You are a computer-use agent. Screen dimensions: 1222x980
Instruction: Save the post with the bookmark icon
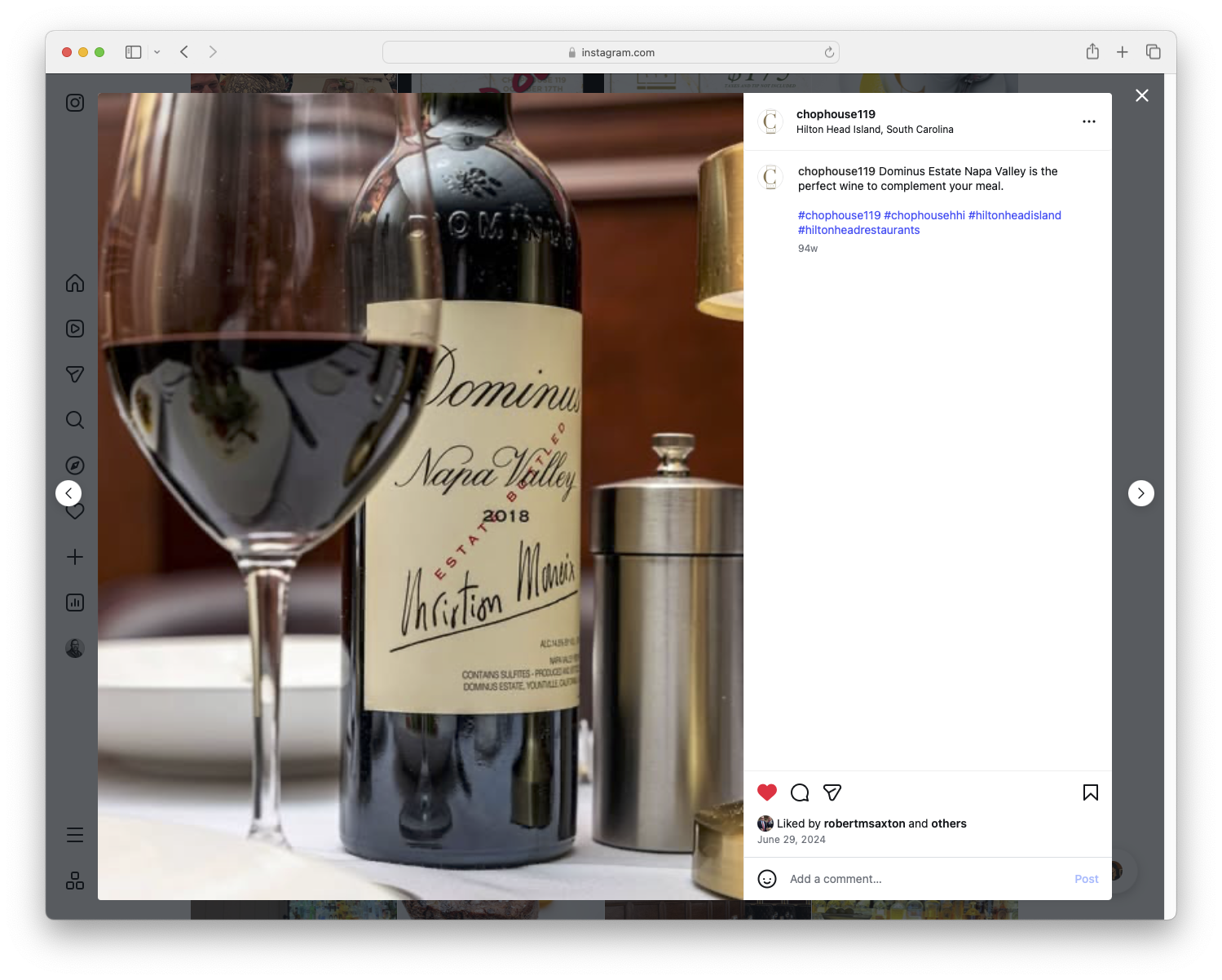click(x=1090, y=792)
